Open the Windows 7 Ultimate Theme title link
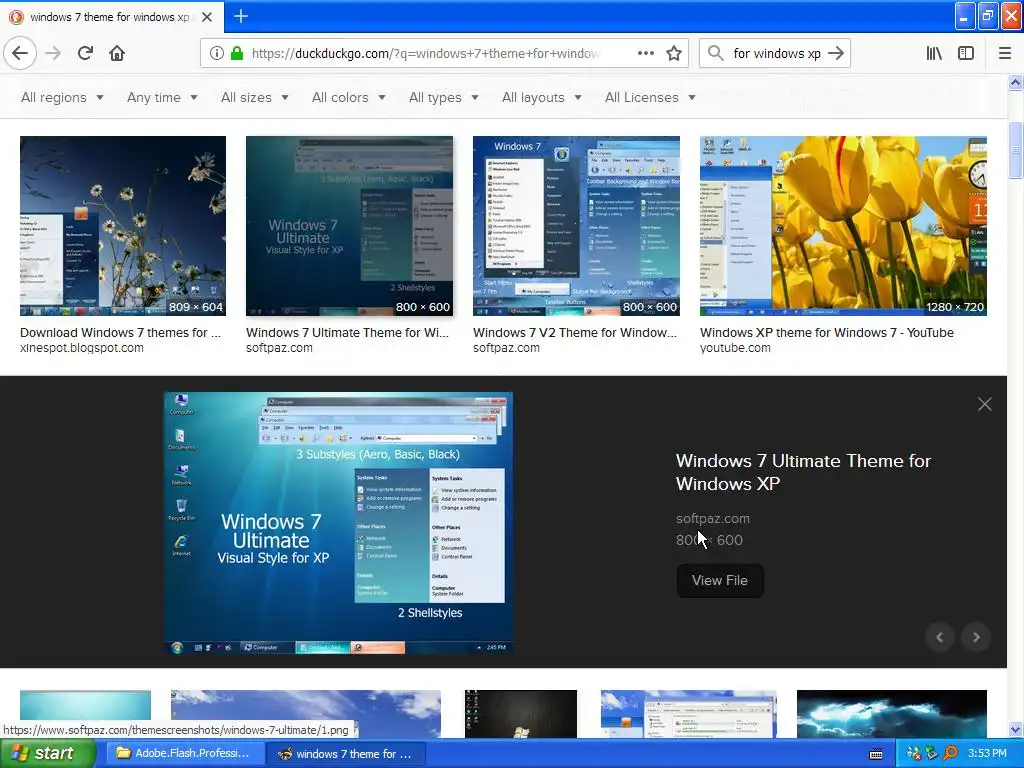 pos(803,472)
